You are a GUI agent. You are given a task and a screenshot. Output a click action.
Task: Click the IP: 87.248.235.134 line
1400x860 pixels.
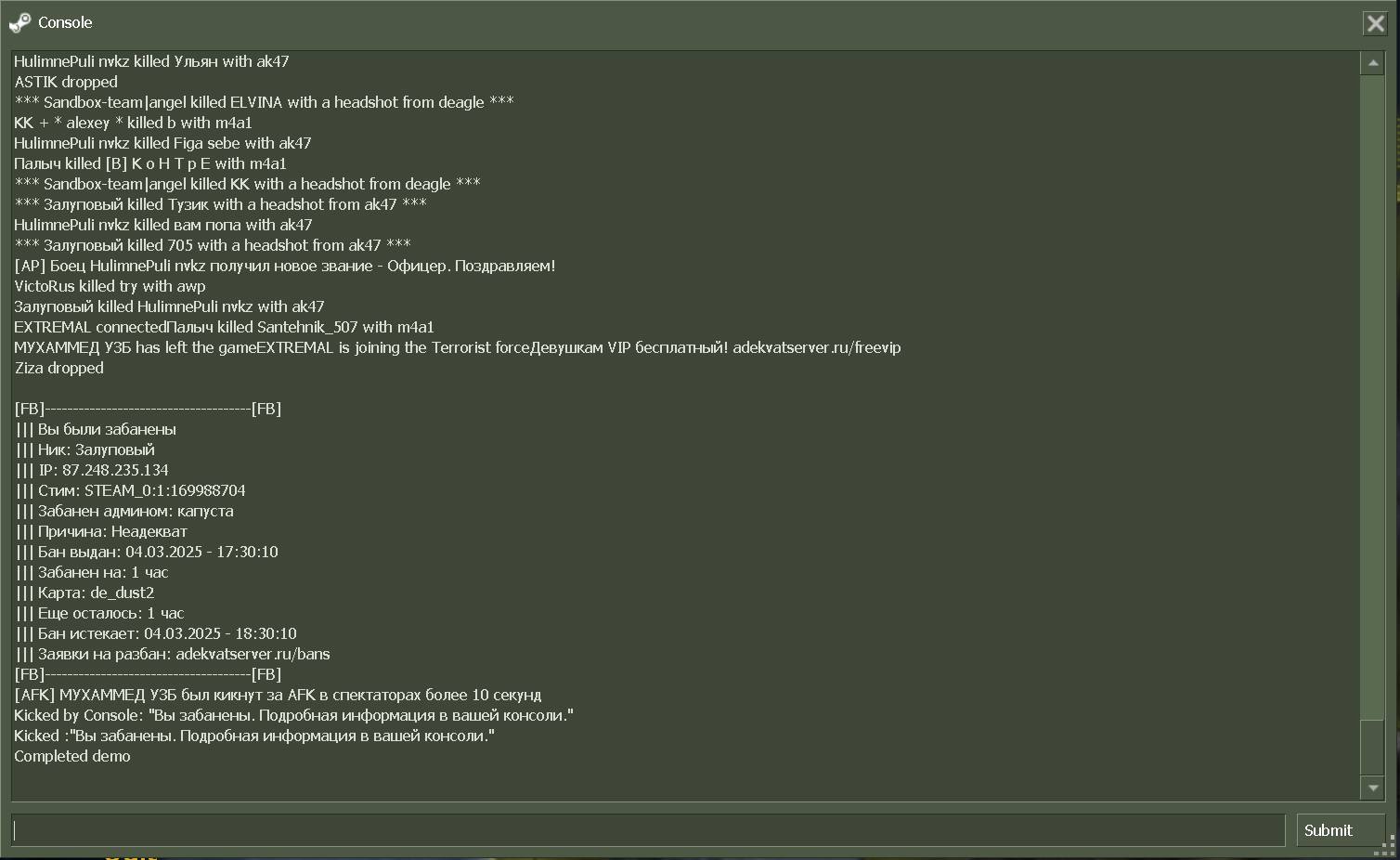pos(92,470)
